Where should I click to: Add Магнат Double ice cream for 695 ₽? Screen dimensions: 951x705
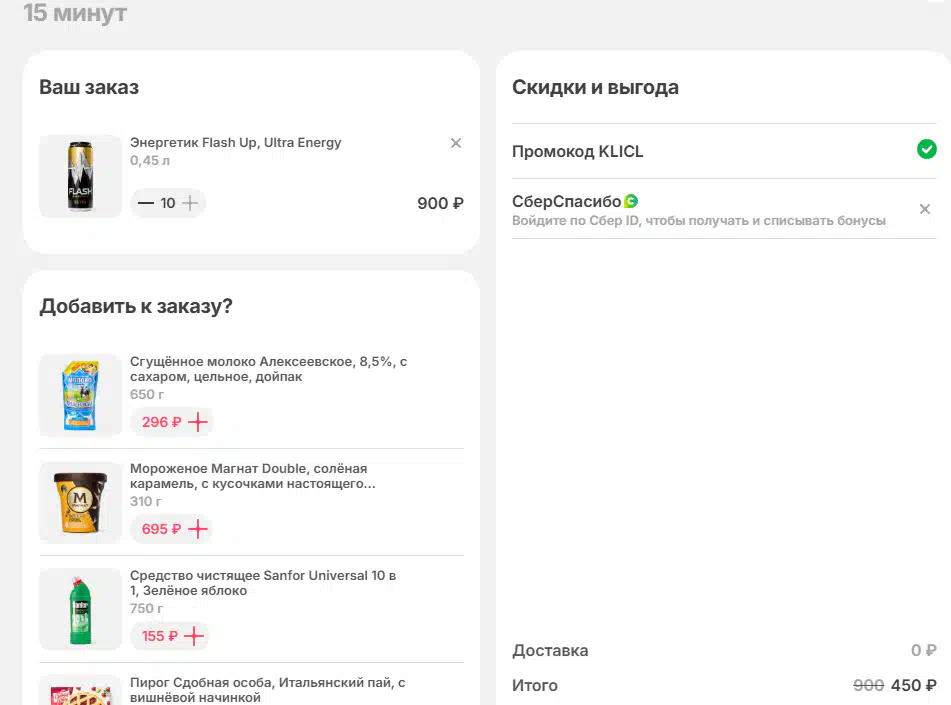[172, 529]
